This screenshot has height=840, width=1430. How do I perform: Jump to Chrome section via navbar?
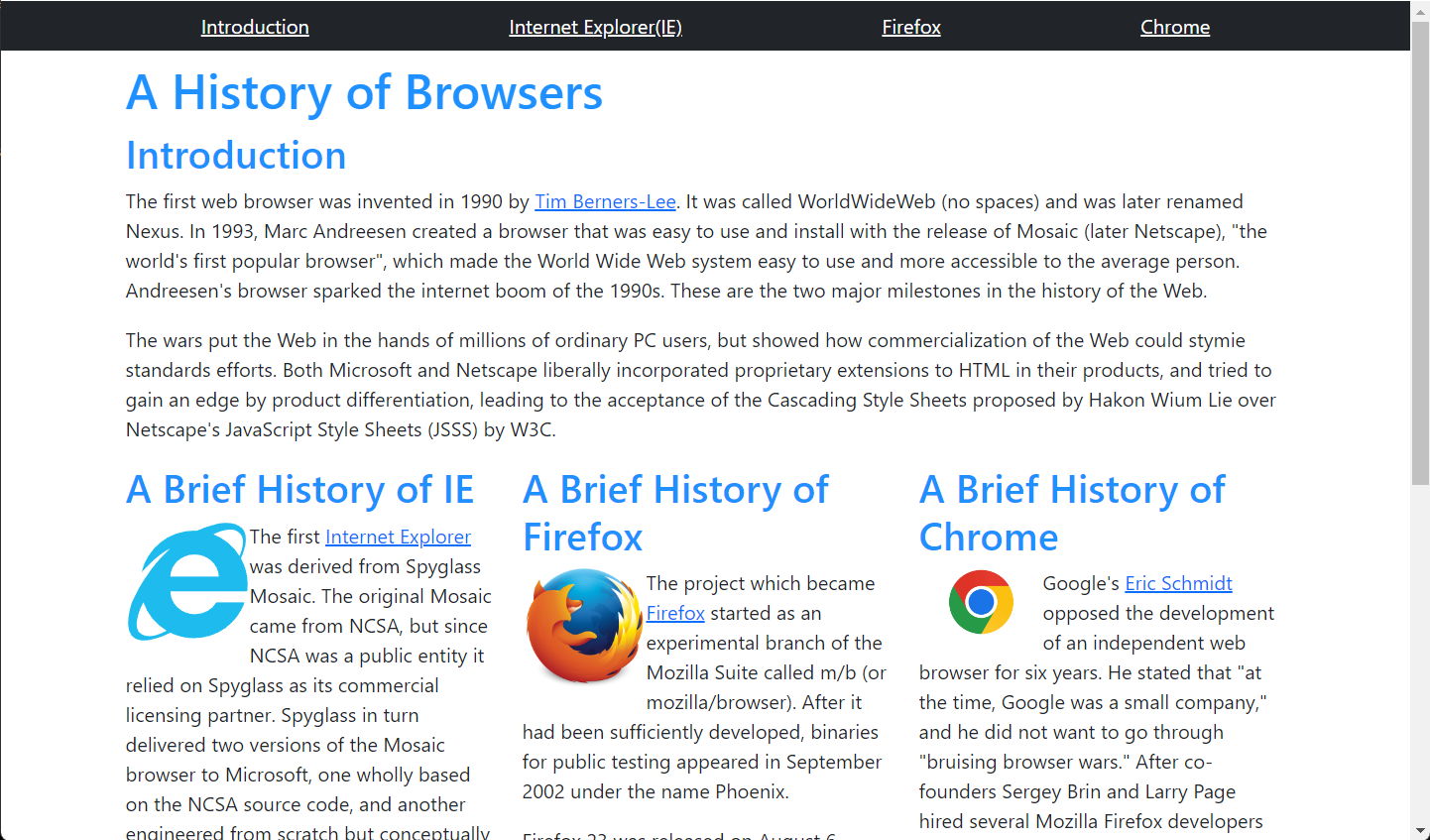[1174, 27]
